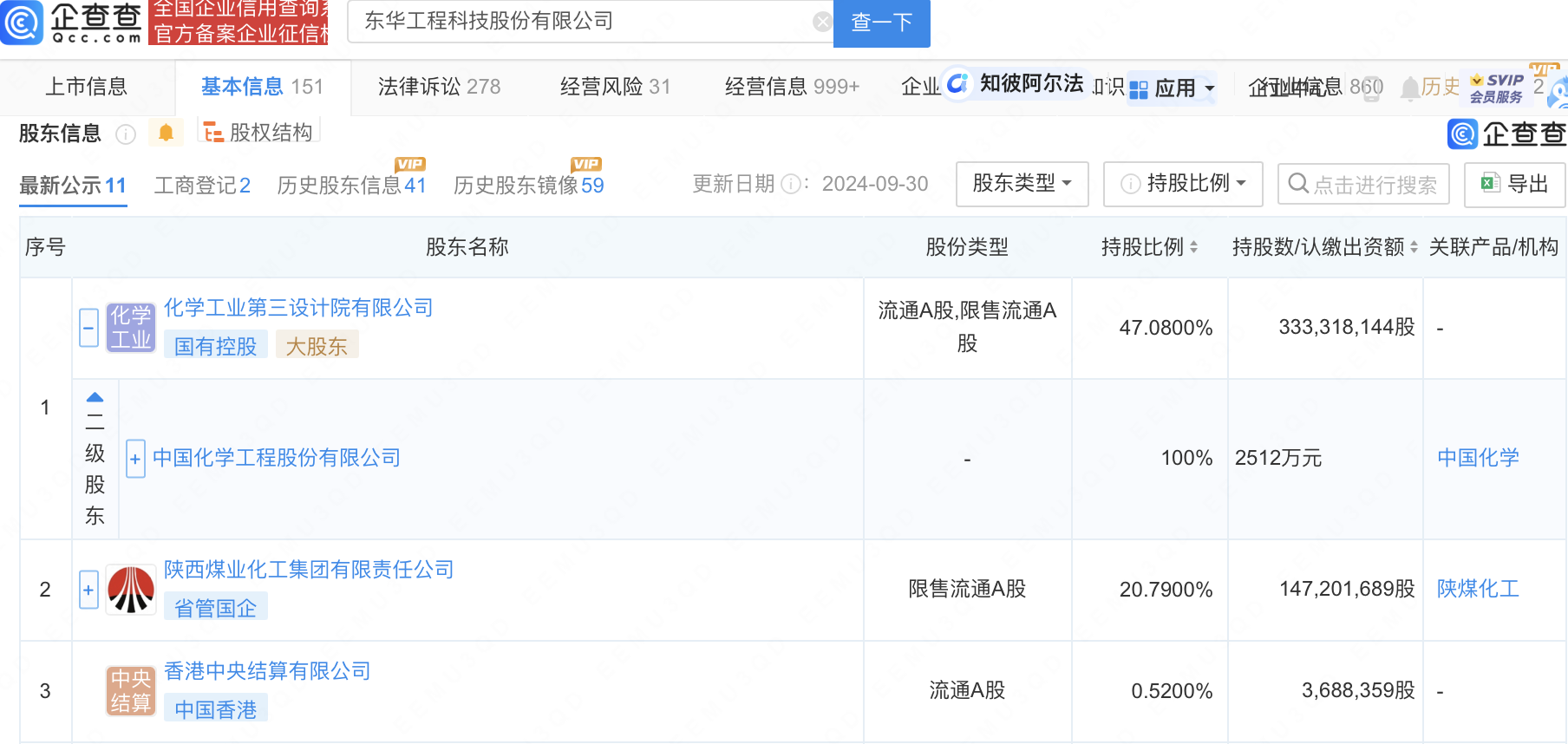Open the 股东类型 filter dropdown
Image resolution: width=1568 pixels, height=744 pixels.
[1022, 184]
